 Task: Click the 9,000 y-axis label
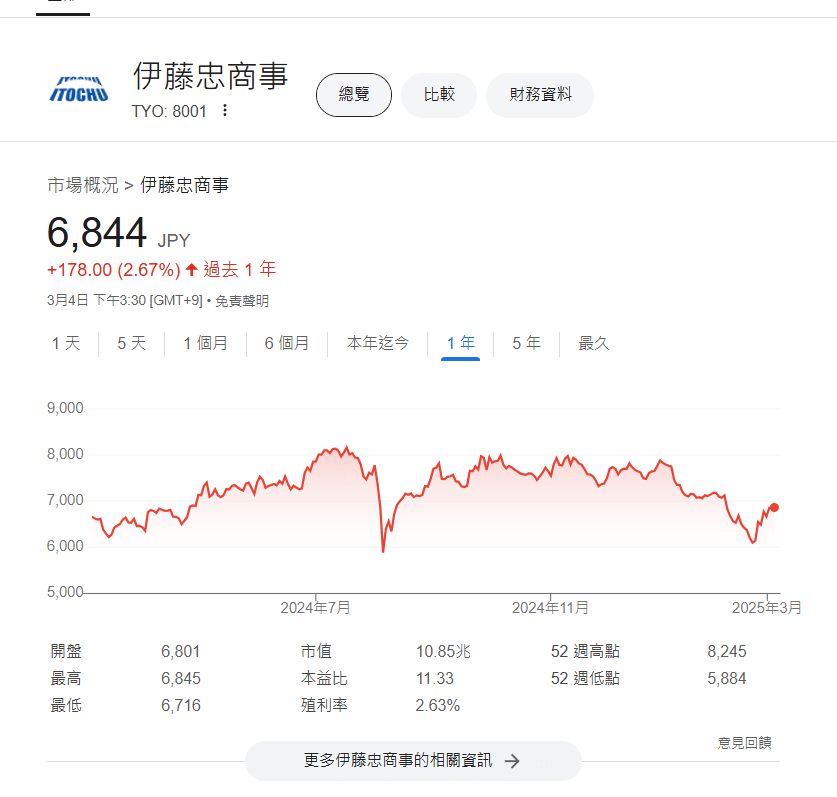coord(65,408)
